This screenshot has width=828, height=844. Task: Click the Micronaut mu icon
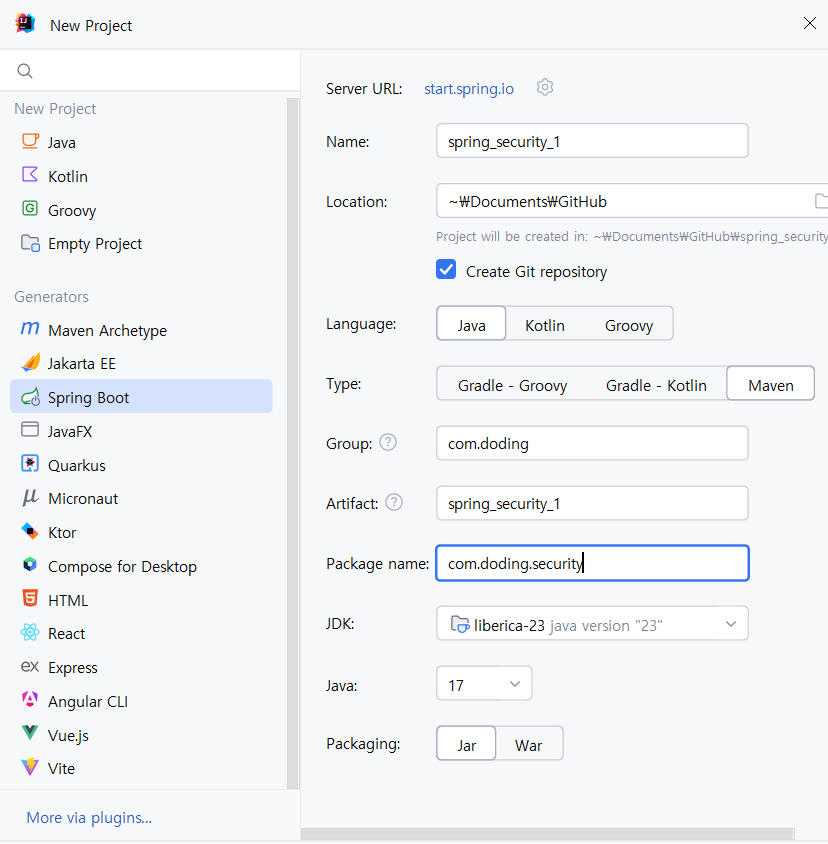click(30, 497)
